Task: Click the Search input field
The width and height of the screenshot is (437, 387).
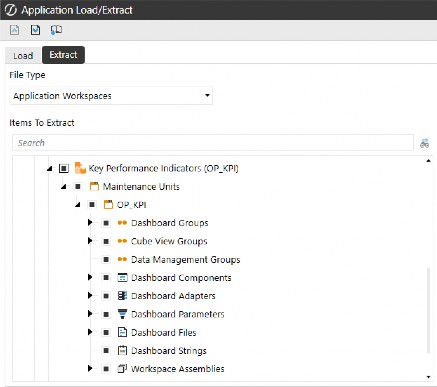Action: [x=213, y=143]
